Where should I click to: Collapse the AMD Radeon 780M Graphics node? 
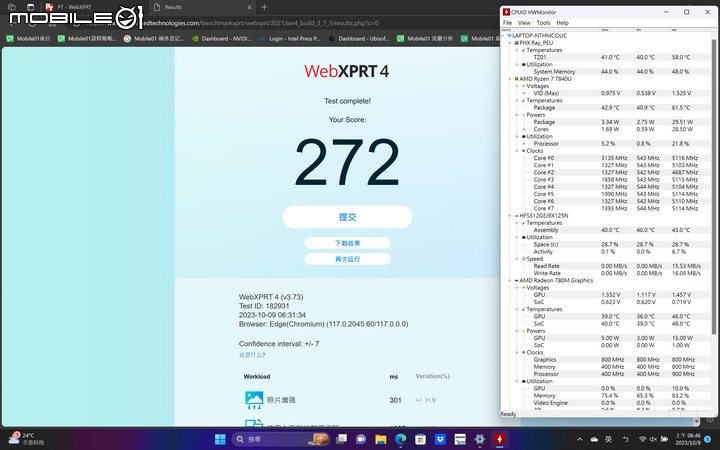click(510, 280)
